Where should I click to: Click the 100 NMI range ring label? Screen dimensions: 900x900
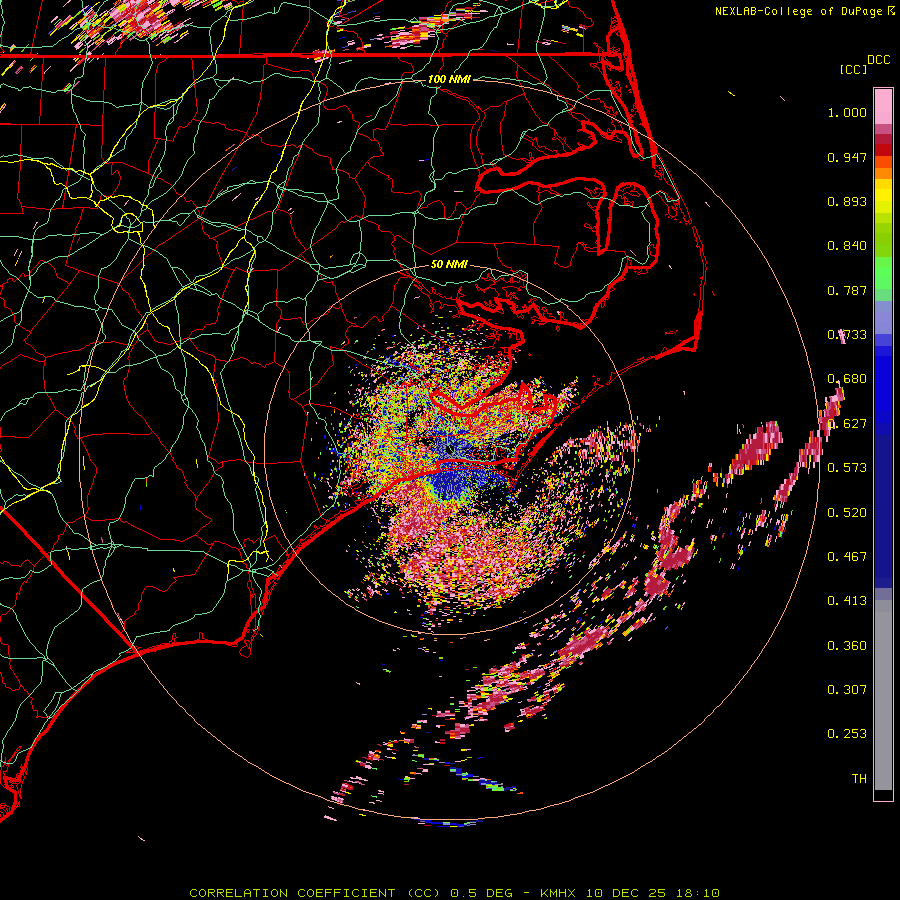[449, 79]
